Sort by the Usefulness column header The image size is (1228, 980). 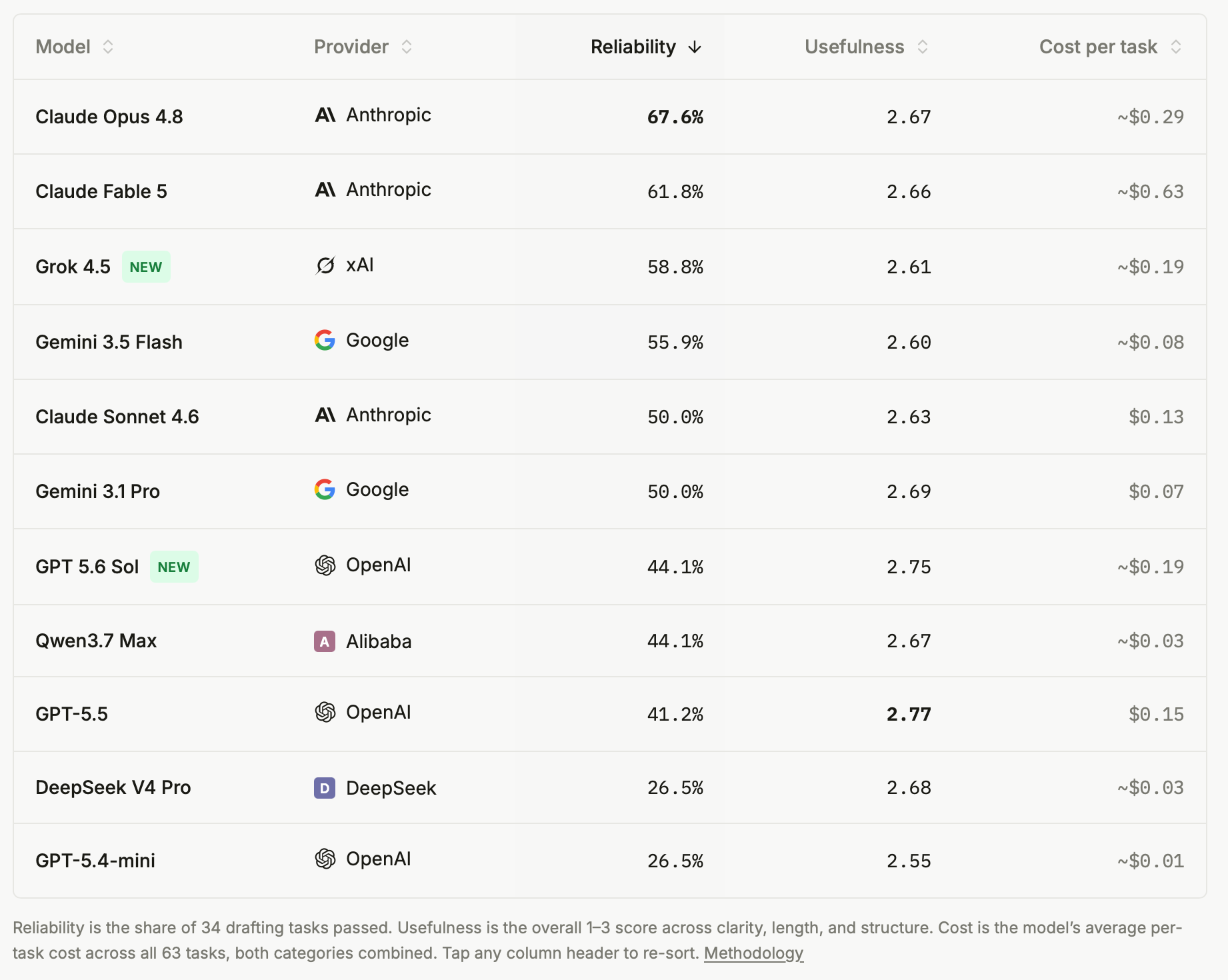[867, 47]
